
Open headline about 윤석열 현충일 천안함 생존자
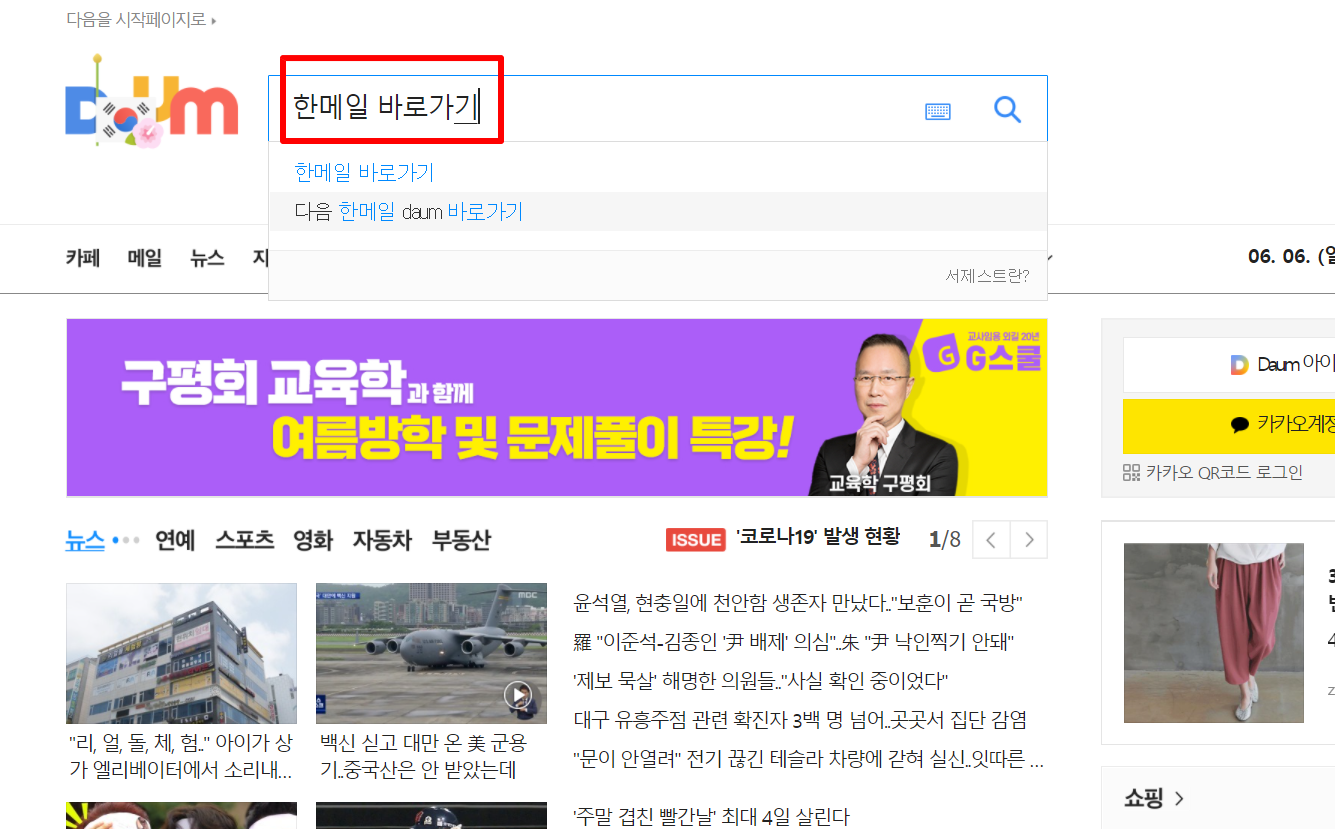click(x=798, y=603)
